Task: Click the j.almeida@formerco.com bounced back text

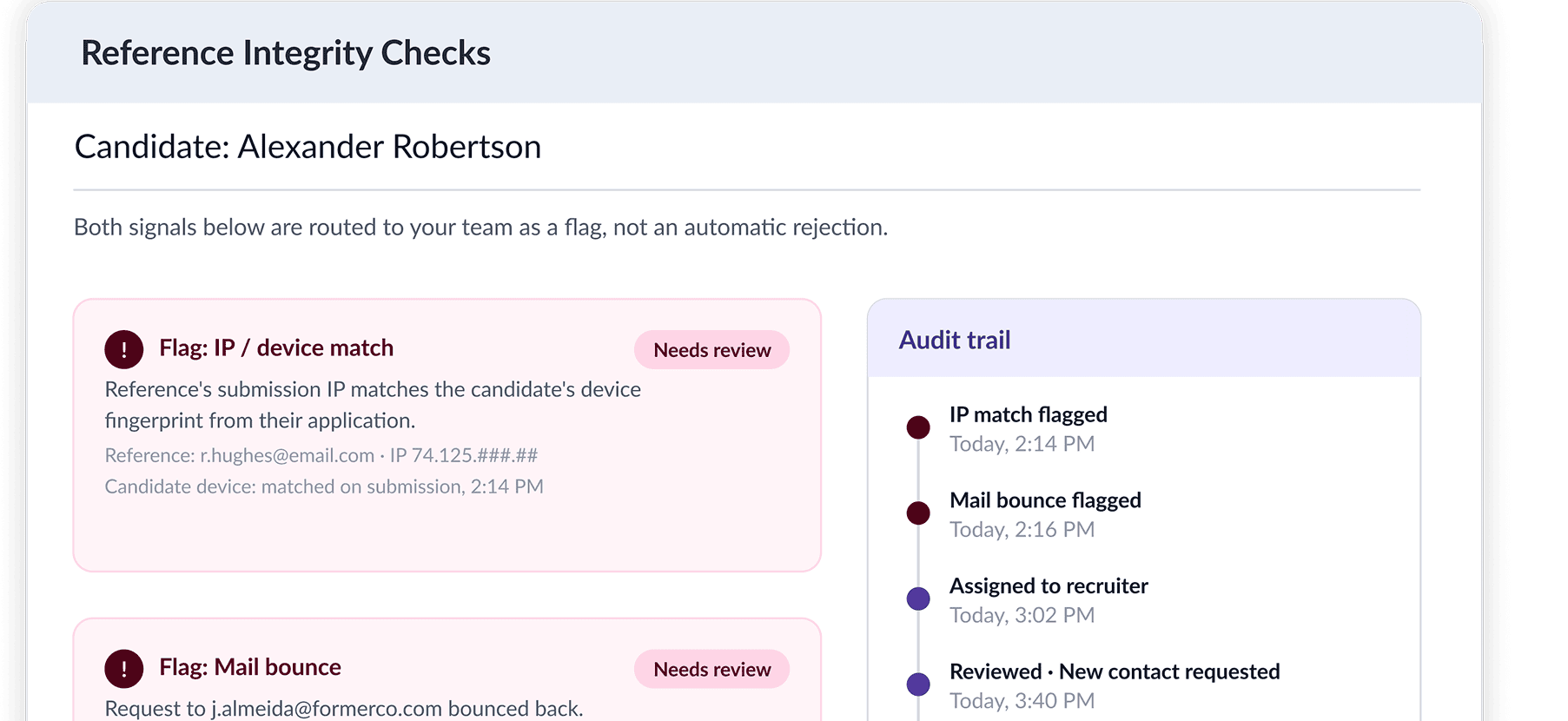Action: tap(344, 709)
